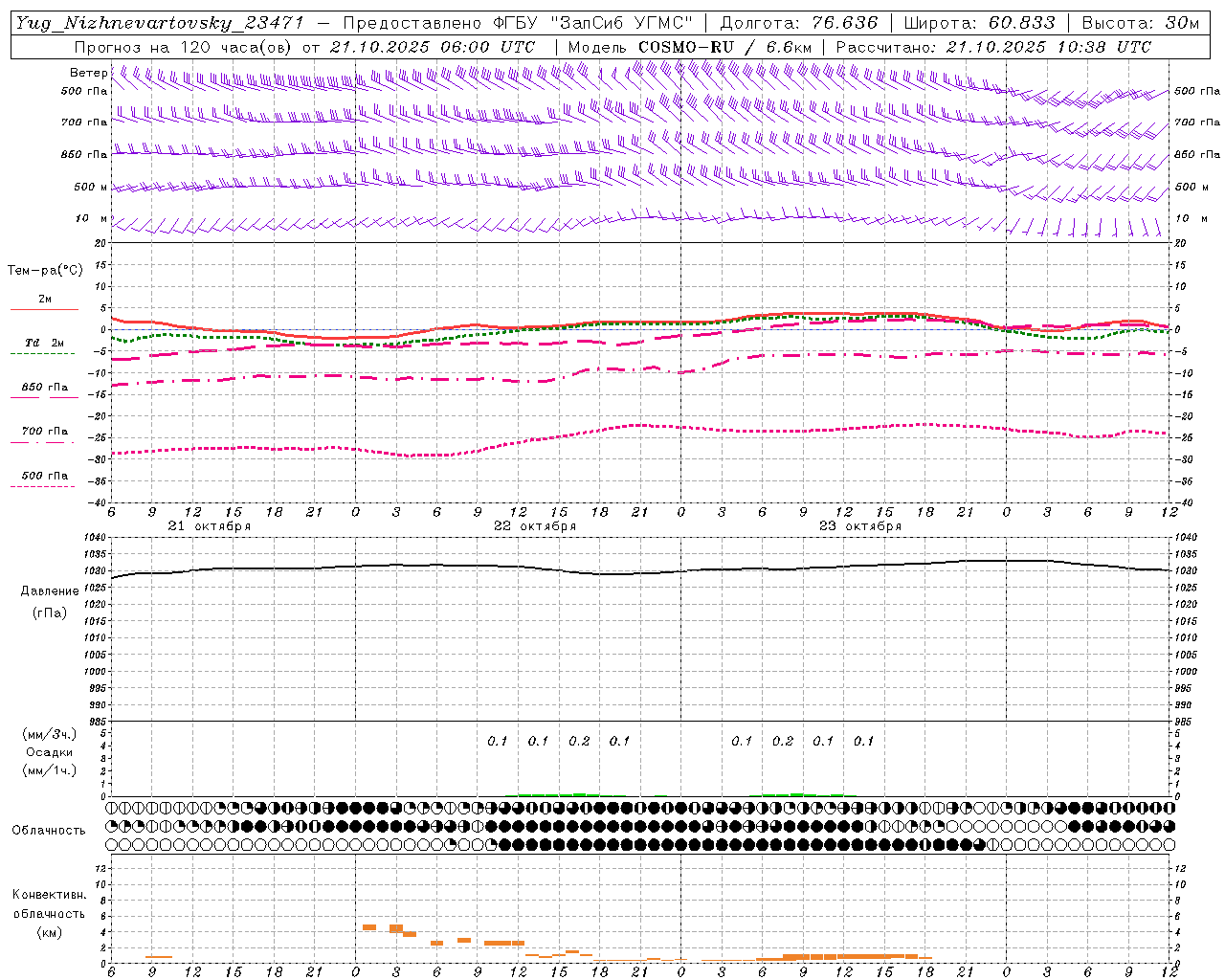The width and height of the screenshot is (1225, 980).
Task: Click the Ветер wind panel label
Action: pyautogui.click(x=88, y=73)
